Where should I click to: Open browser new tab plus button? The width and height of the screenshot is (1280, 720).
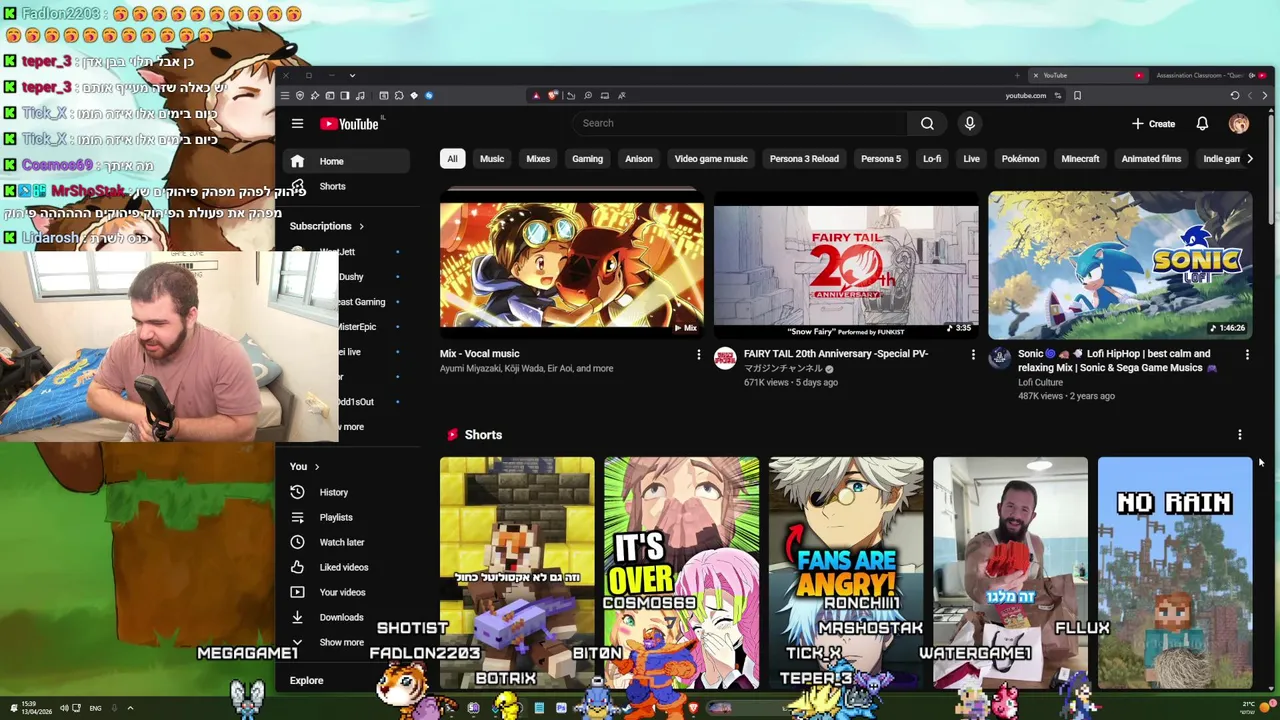pos(1017,75)
